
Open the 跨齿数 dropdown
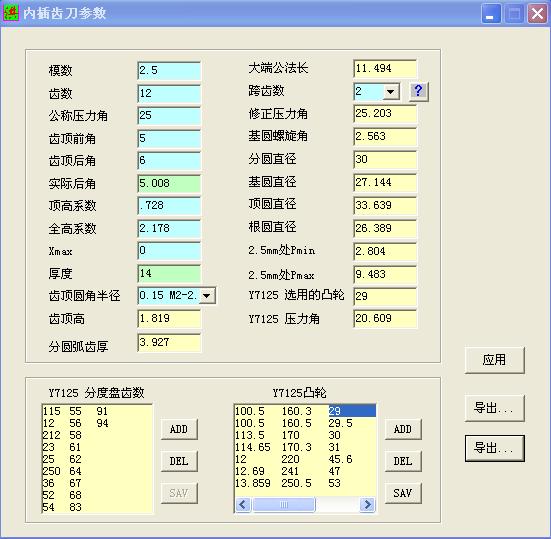click(390, 92)
